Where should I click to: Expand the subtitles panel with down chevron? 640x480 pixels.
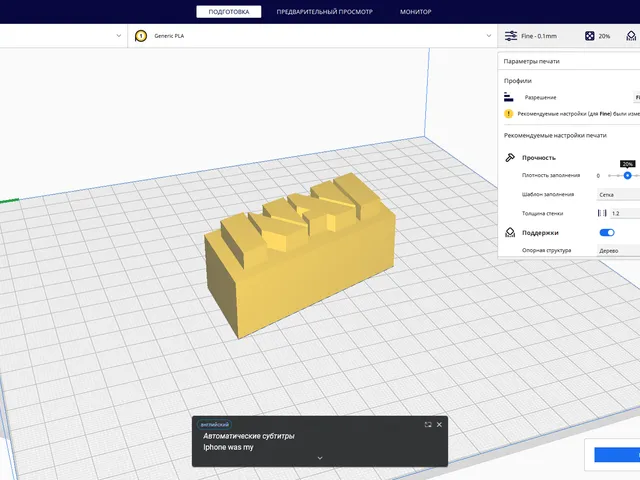[320, 458]
